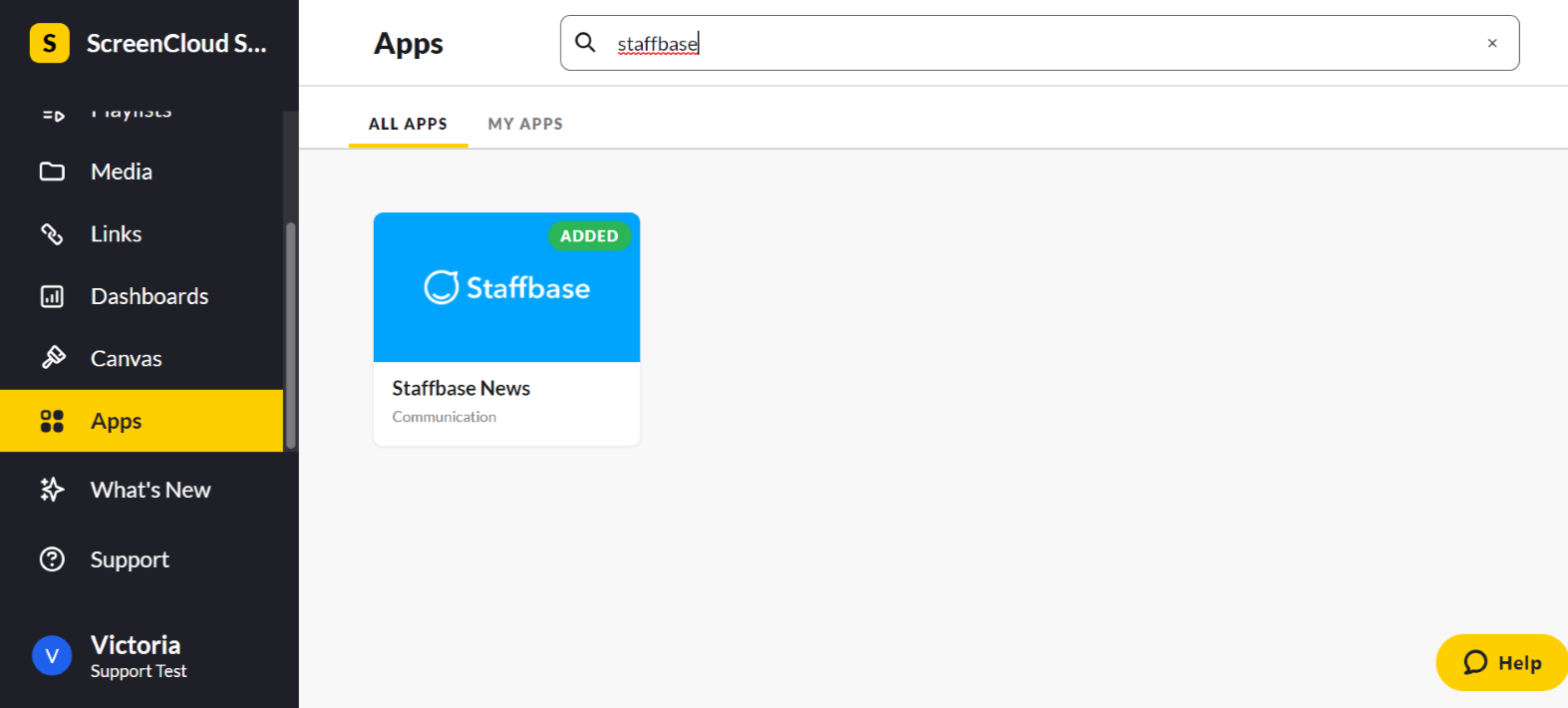Click the Dashboards chart icon in the sidebar
This screenshot has width=1568, height=708.
[52, 296]
